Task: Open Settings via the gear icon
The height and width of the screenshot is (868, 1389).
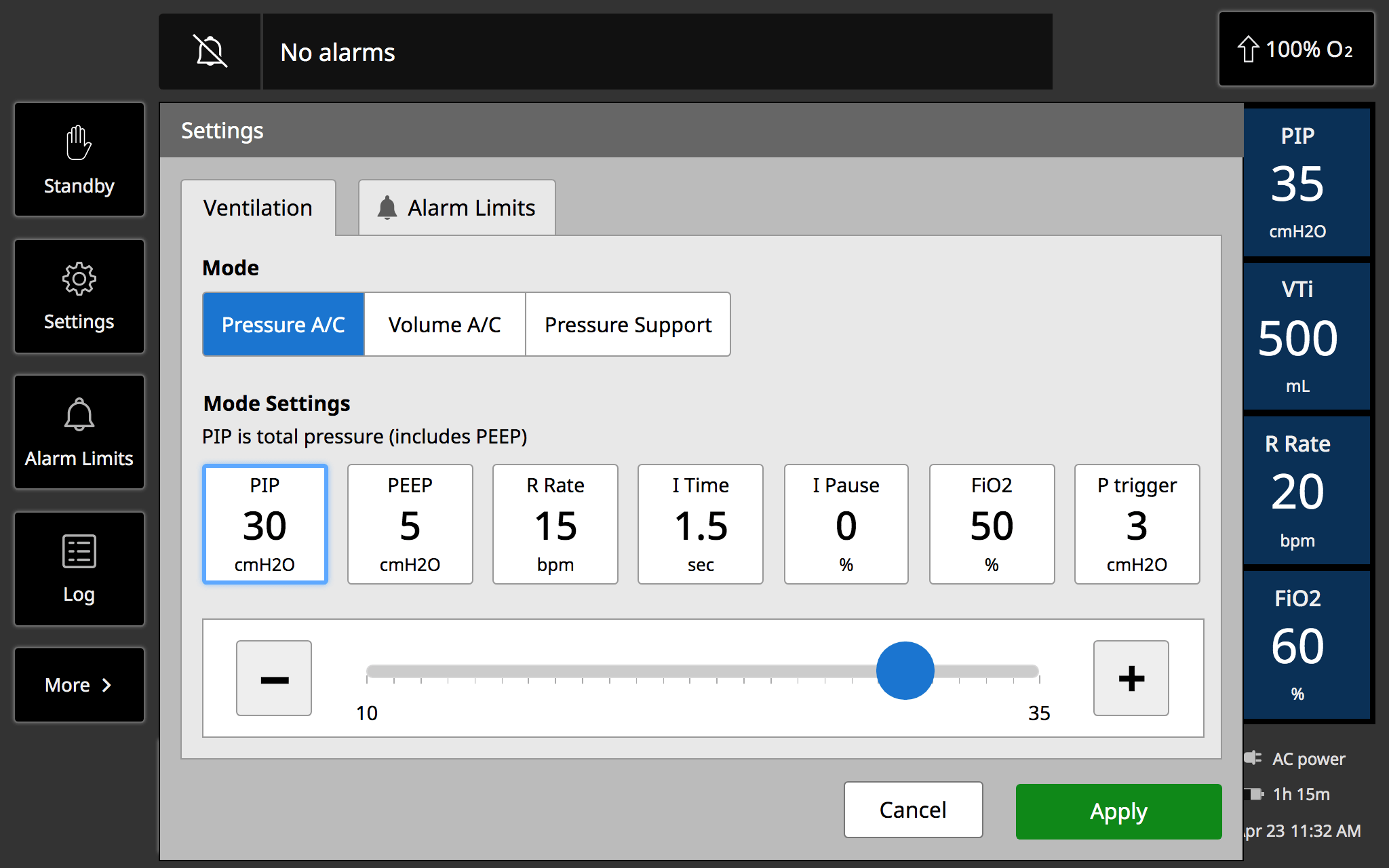Action: pyautogui.click(x=79, y=296)
